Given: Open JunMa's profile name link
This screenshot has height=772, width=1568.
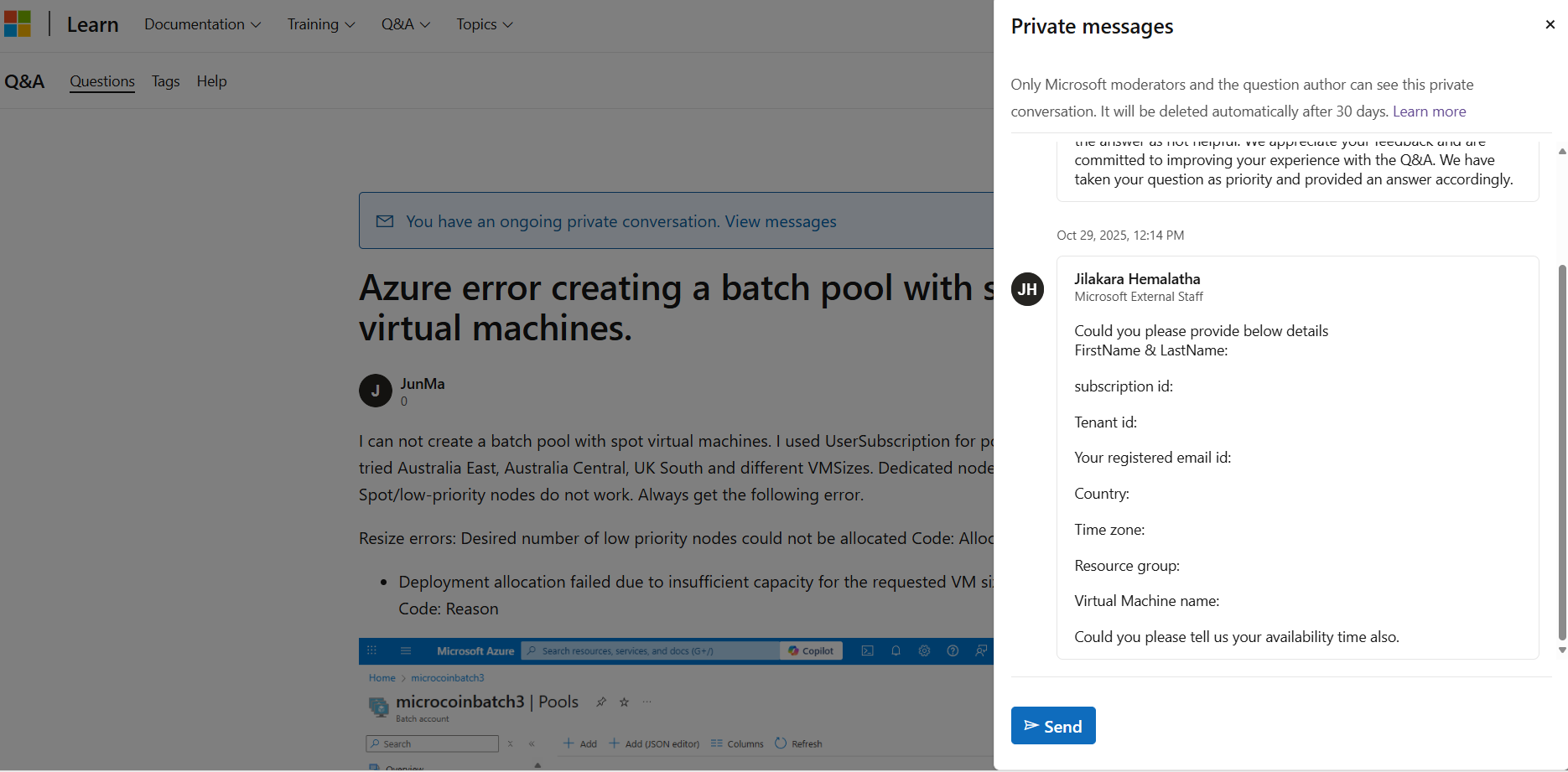Looking at the screenshot, I should tap(423, 384).
